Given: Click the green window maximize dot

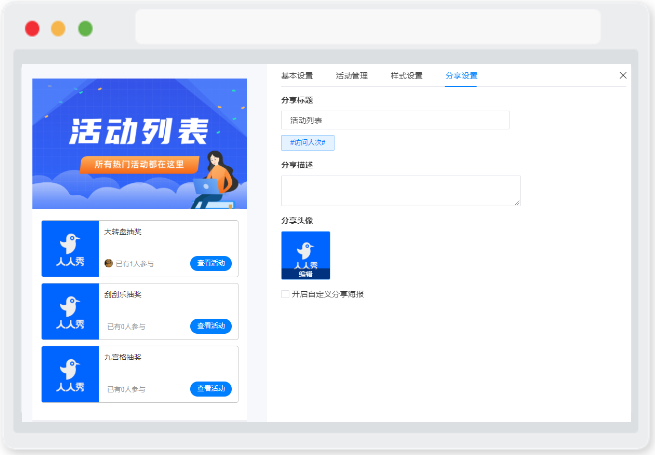Looking at the screenshot, I should (x=85, y=29).
